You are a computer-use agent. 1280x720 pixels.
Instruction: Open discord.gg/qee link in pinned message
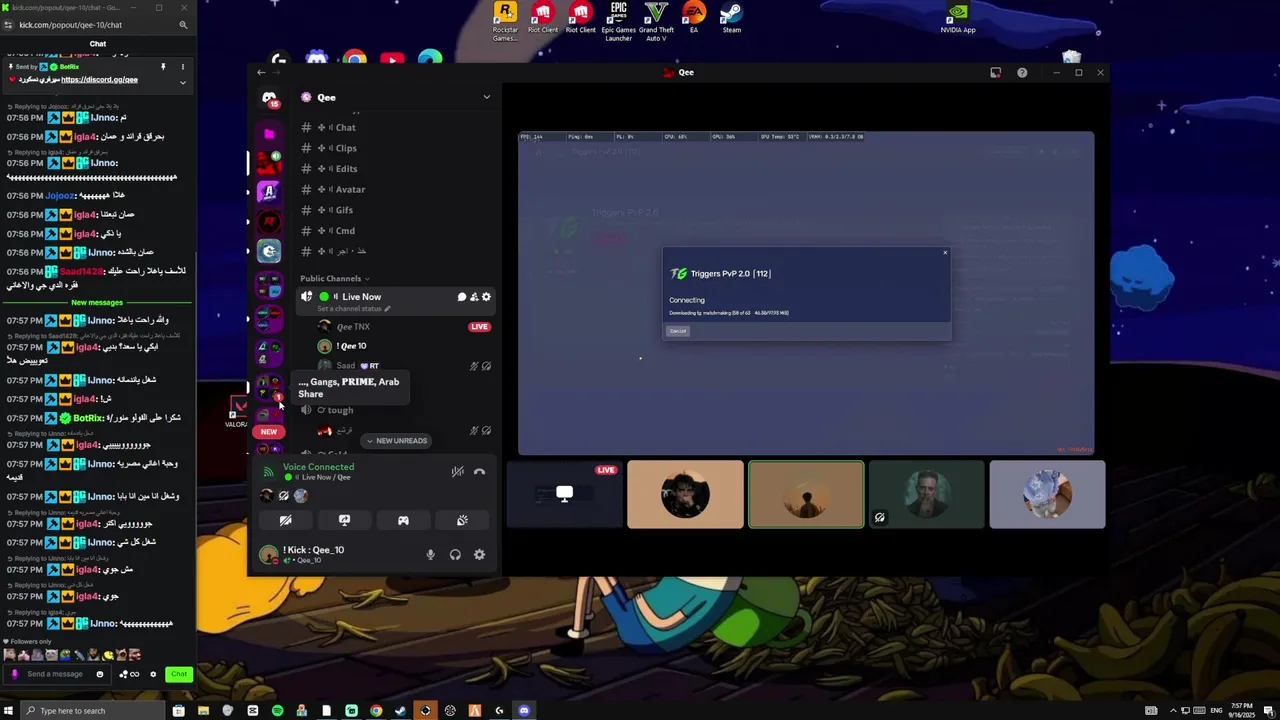99,80
